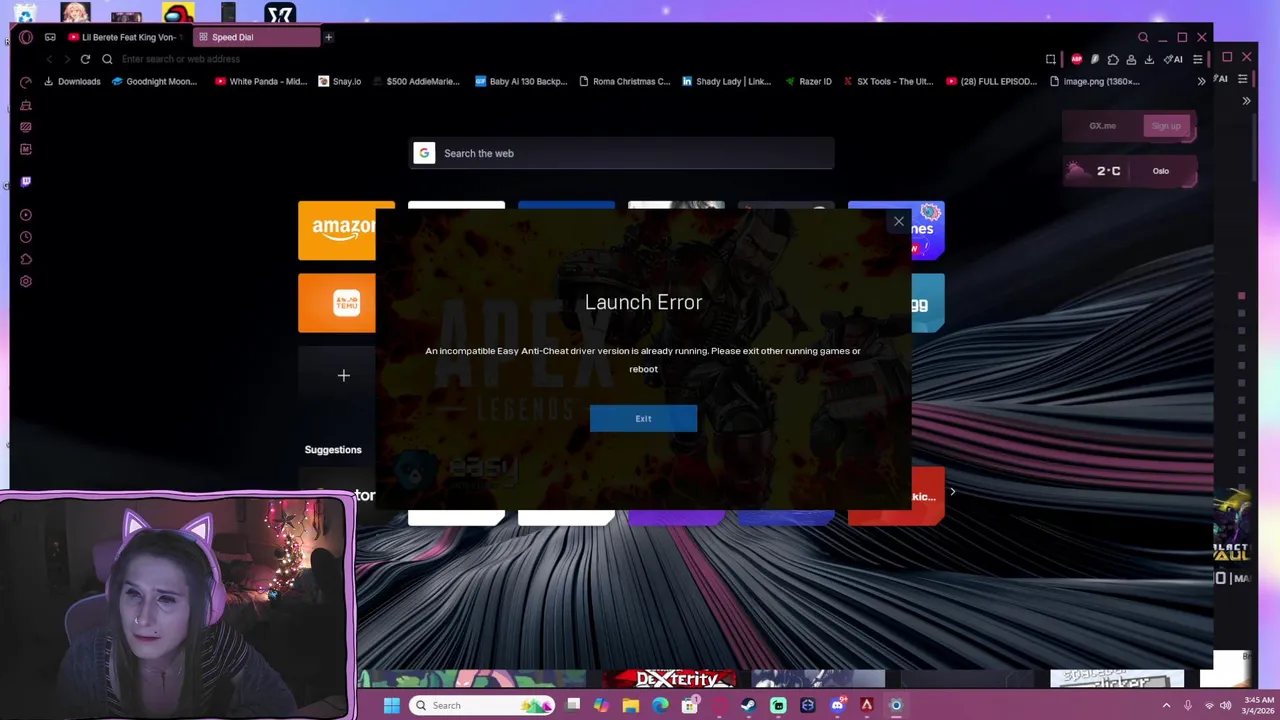The width and height of the screenshot is (1280, 720).
Task: Open the Temu speed dial tile
Action: click(x=337, y=303)
